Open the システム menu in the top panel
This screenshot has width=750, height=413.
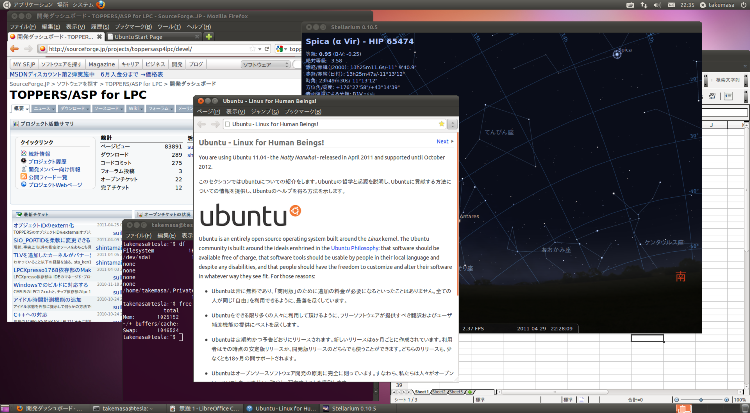coord(83,5)
